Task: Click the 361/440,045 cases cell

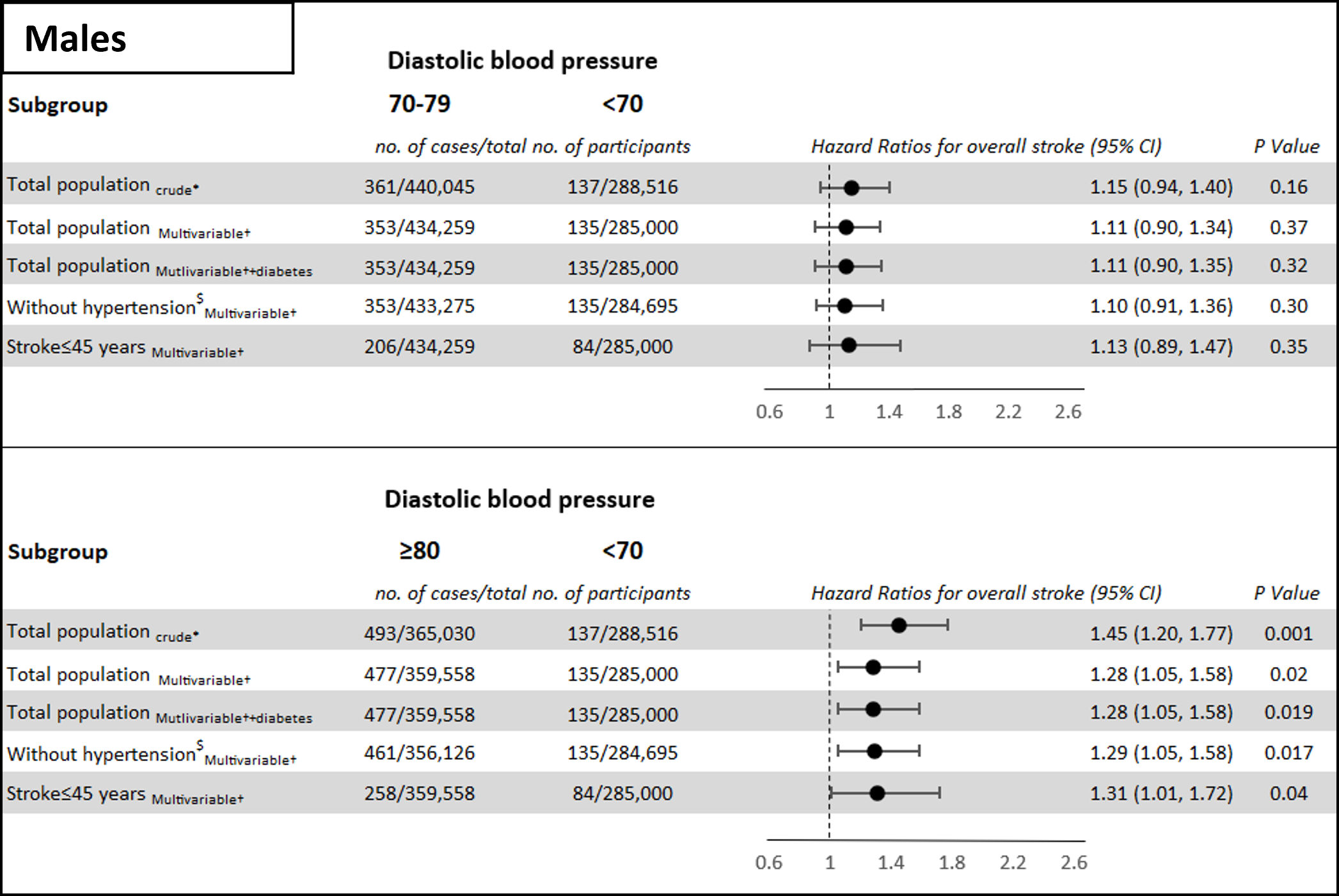Action: coord(419,187)
